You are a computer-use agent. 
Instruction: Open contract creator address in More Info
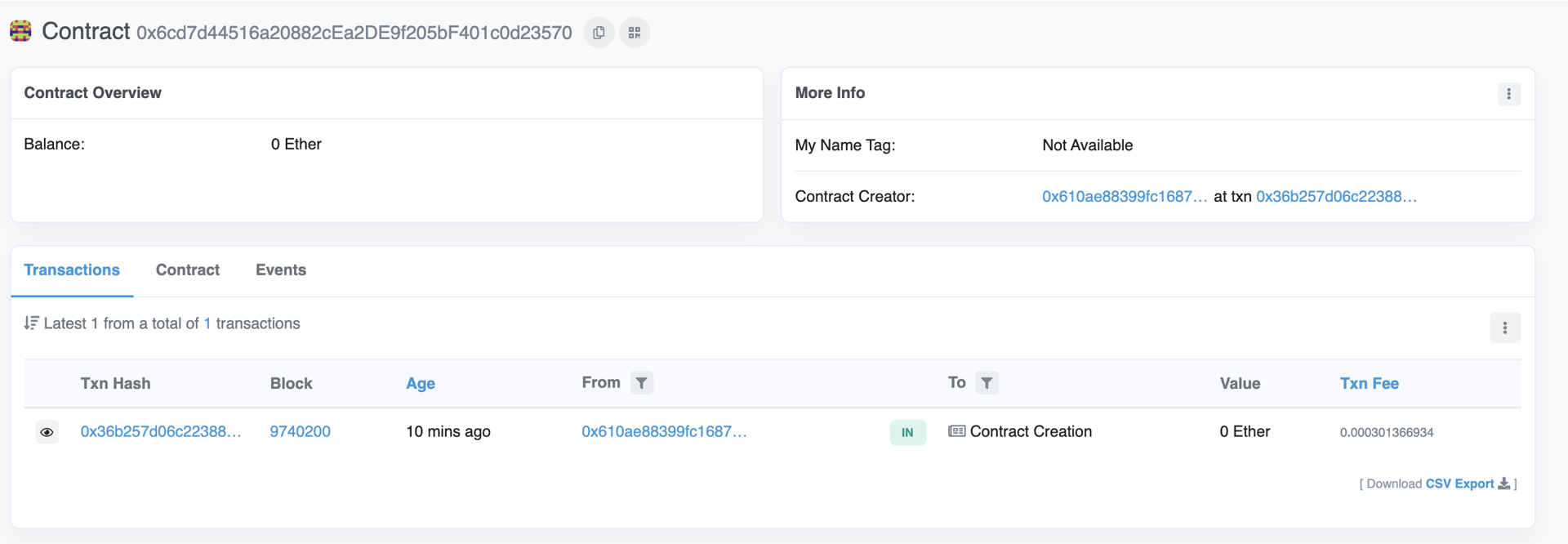(x=1124, y=196)
